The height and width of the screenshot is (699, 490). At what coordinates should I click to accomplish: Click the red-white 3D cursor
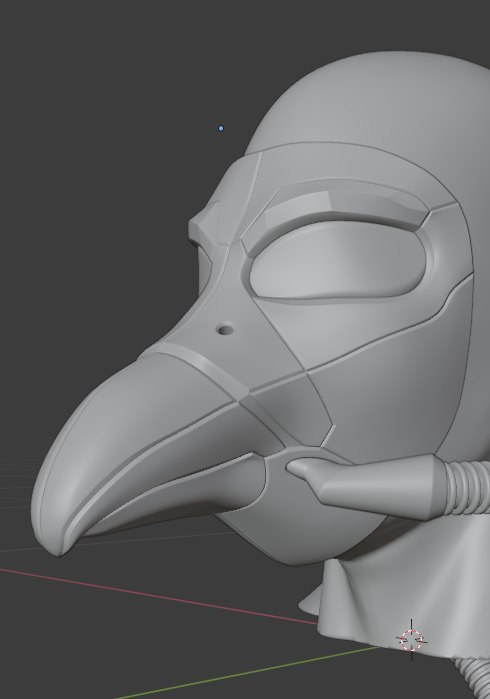pos(411,640)
